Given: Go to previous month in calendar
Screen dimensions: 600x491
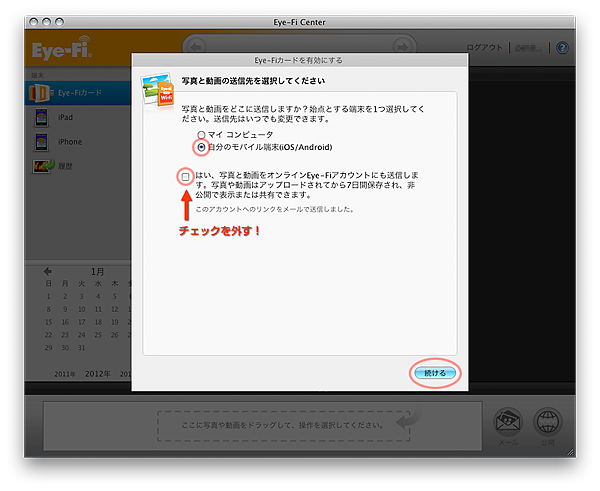Looking at the screenshot, I should click(47, 271).
